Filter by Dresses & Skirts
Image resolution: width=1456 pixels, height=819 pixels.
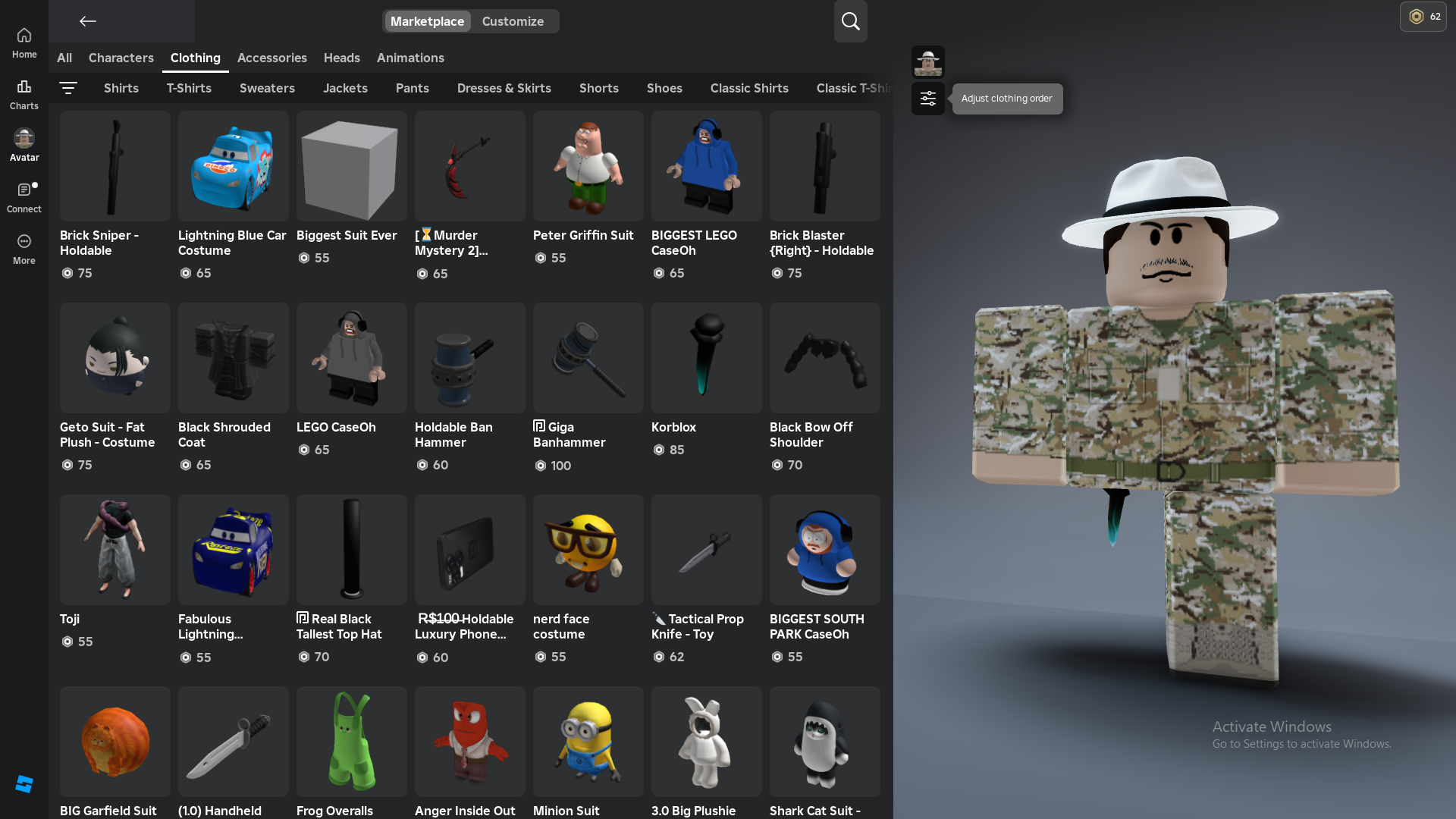click(x=504, y=88)
